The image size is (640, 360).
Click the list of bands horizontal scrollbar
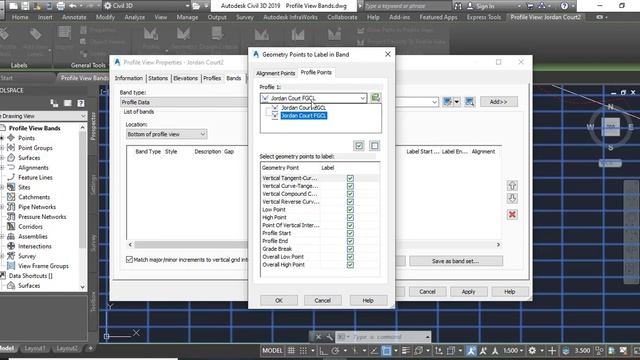314,244
